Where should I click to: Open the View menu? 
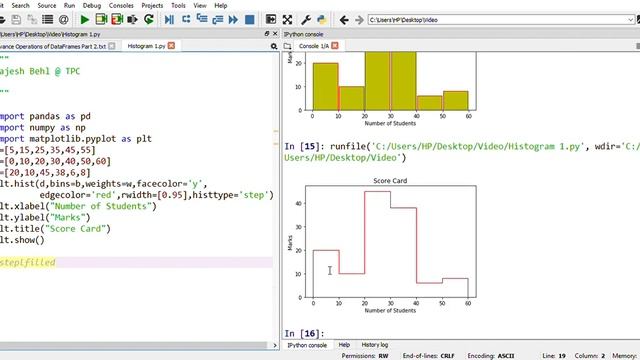pos(200,5)
